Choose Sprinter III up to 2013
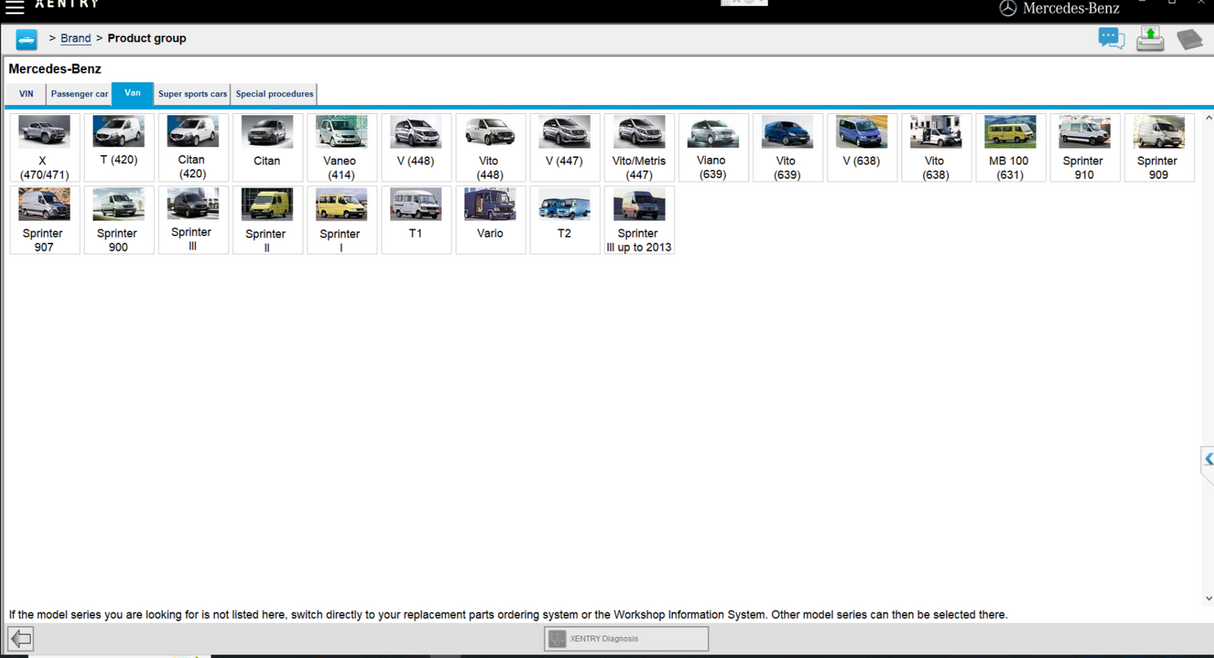This screenshot has height=658, width=1214. pos(639,220)
